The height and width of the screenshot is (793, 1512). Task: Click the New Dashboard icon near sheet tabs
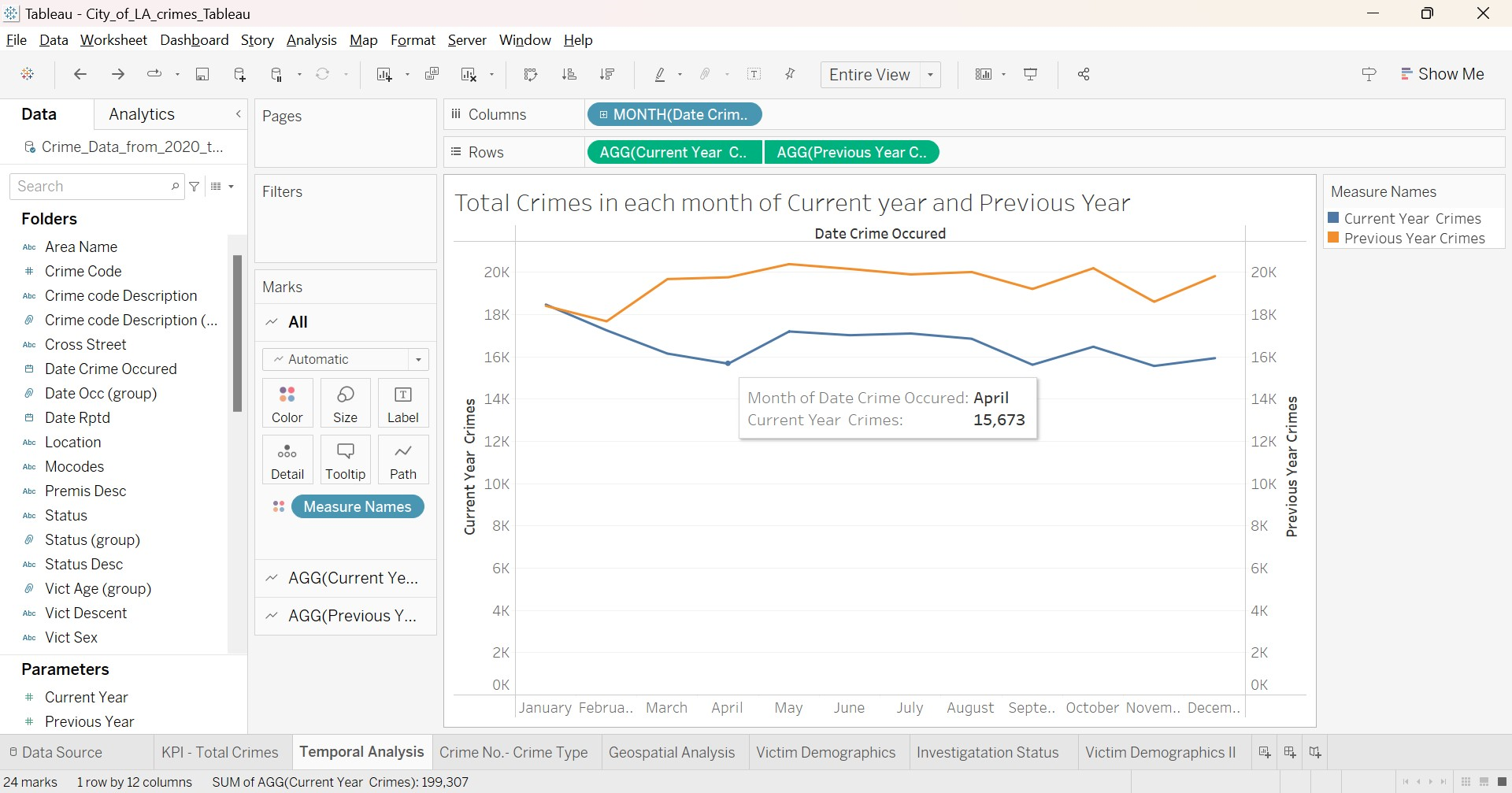[1290, 752]
